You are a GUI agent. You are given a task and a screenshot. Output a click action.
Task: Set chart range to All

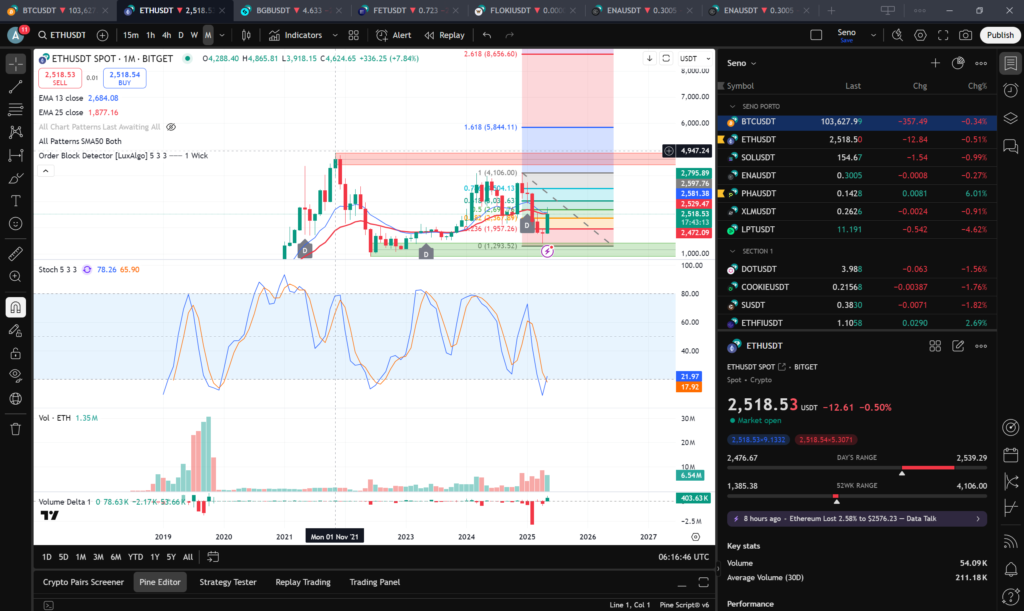pos(188,557)
